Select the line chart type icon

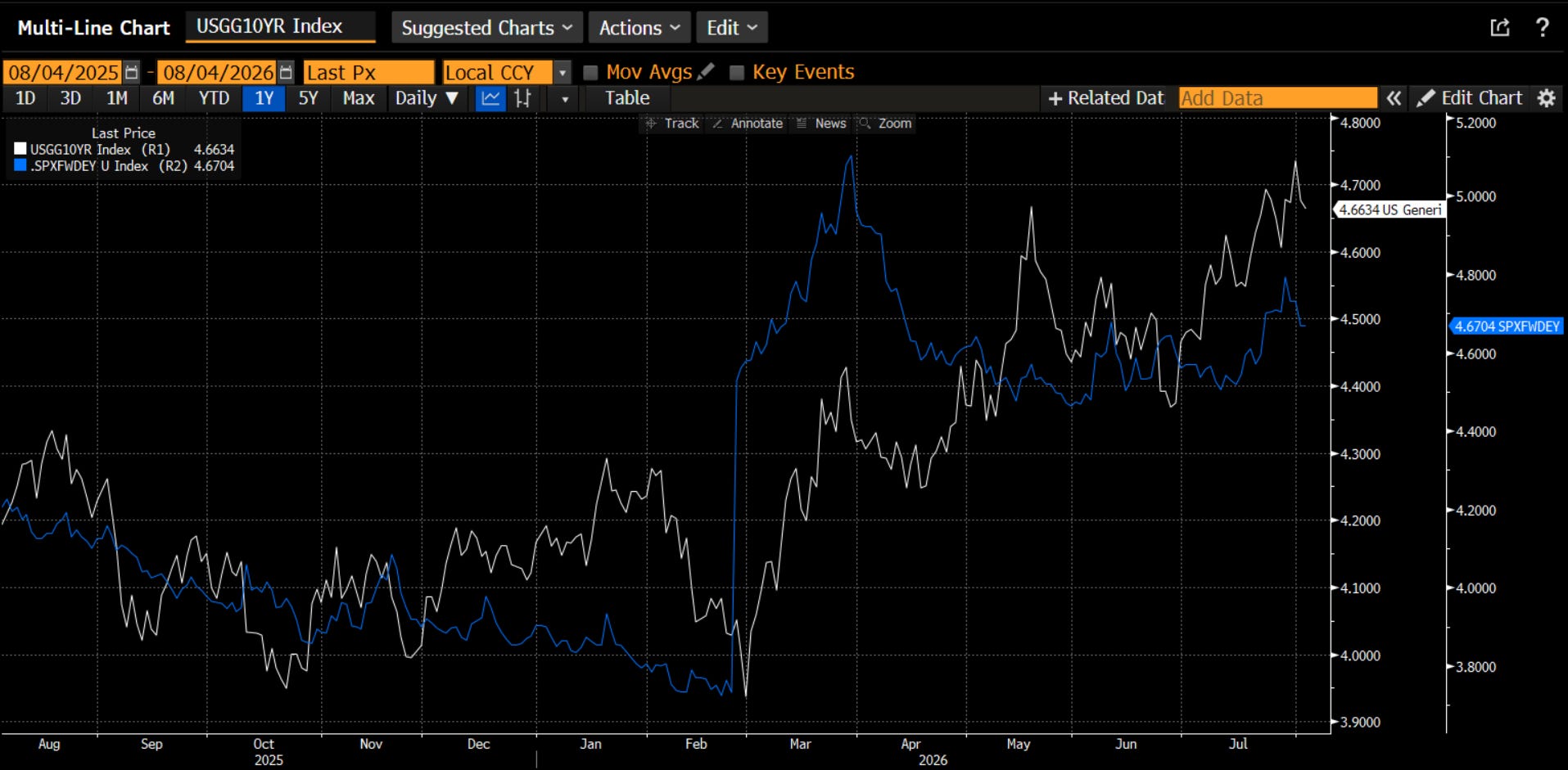[490, 98]
